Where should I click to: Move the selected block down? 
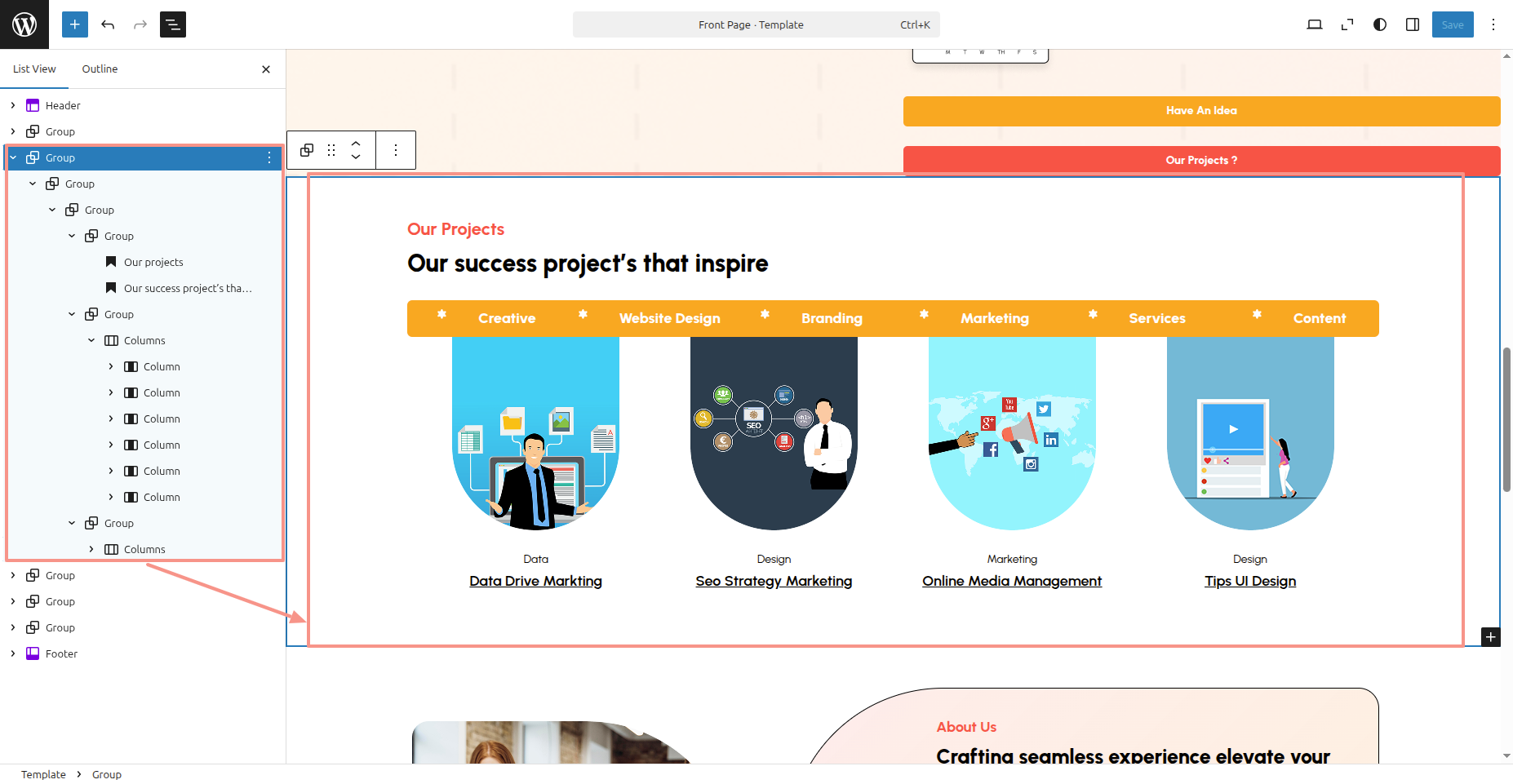[x=356, y=157]
